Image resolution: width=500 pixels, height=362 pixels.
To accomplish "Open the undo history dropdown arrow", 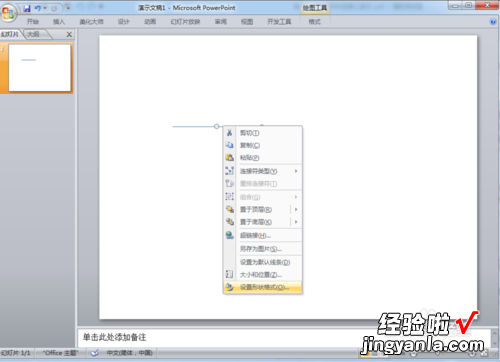I will point(45,8).
